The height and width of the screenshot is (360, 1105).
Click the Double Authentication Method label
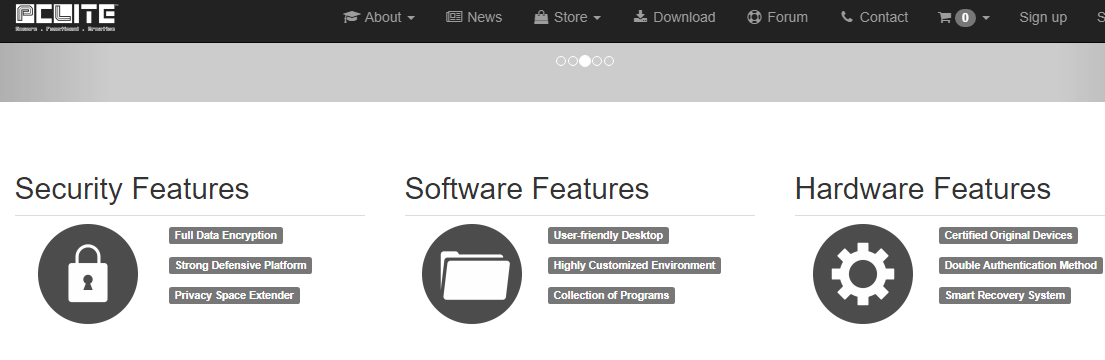(1020, 266)
